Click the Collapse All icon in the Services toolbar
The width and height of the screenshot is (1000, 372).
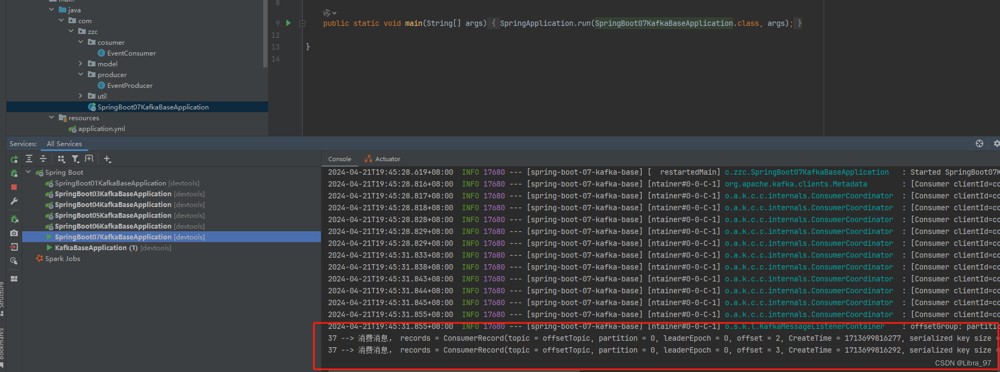coord(43,159)
